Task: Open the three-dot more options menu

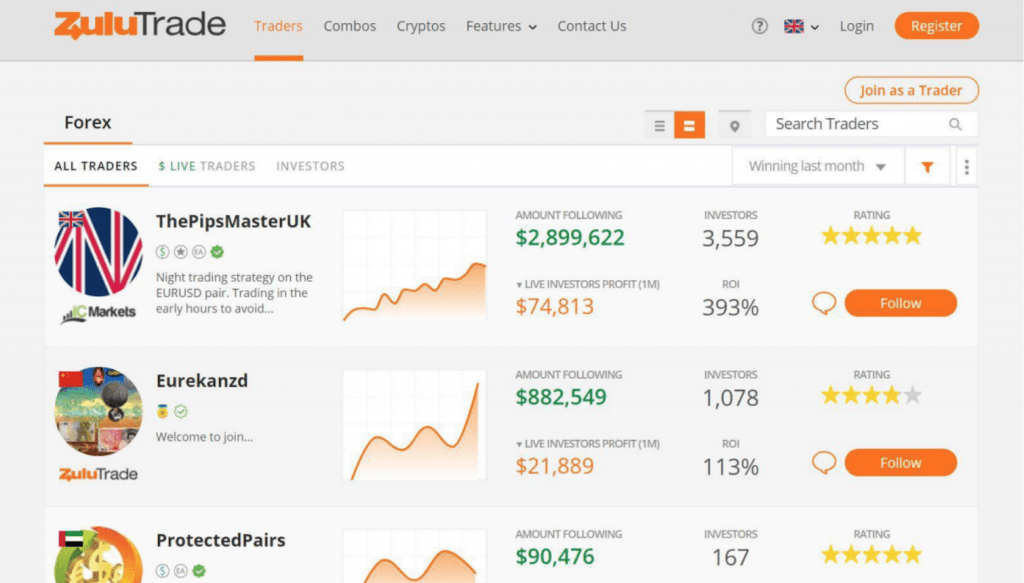Action: click(x=966, y=167)
